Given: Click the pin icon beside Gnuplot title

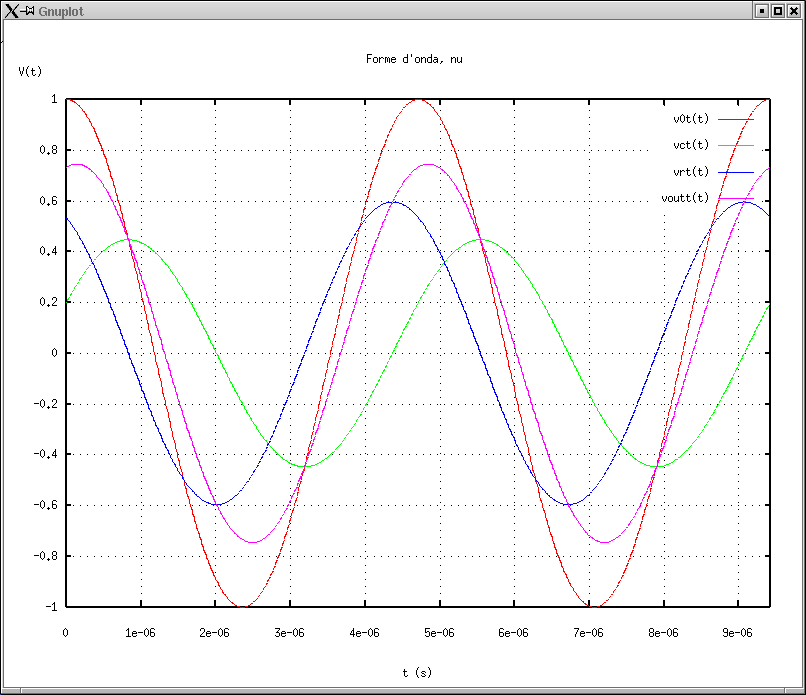Looking at the screenshot, I should (x=30, y=10).
